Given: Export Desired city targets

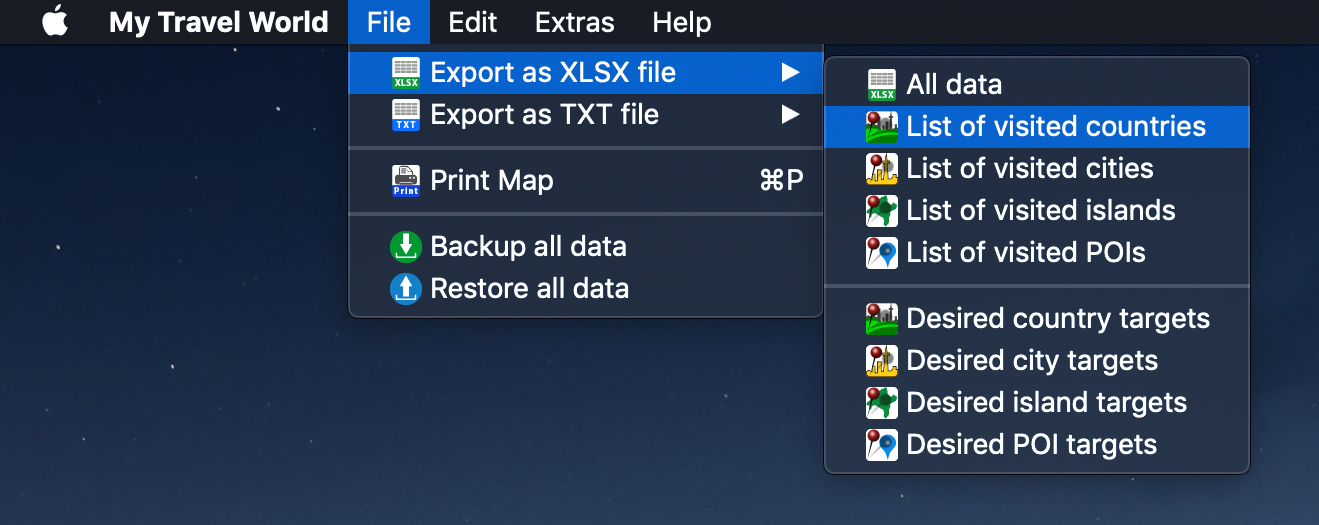Looking at the screenshot, I should pyautogui.click(x=1037, y=361).
